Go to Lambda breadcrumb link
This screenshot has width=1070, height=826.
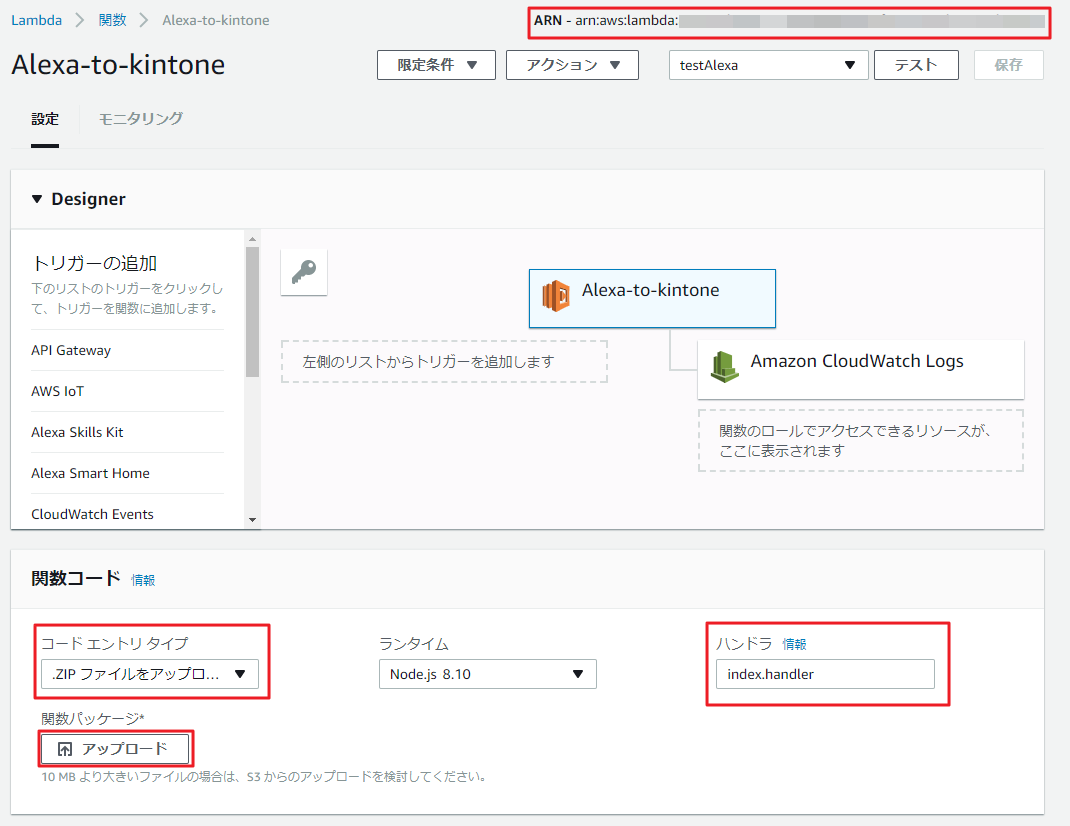(x=36, y=20)
